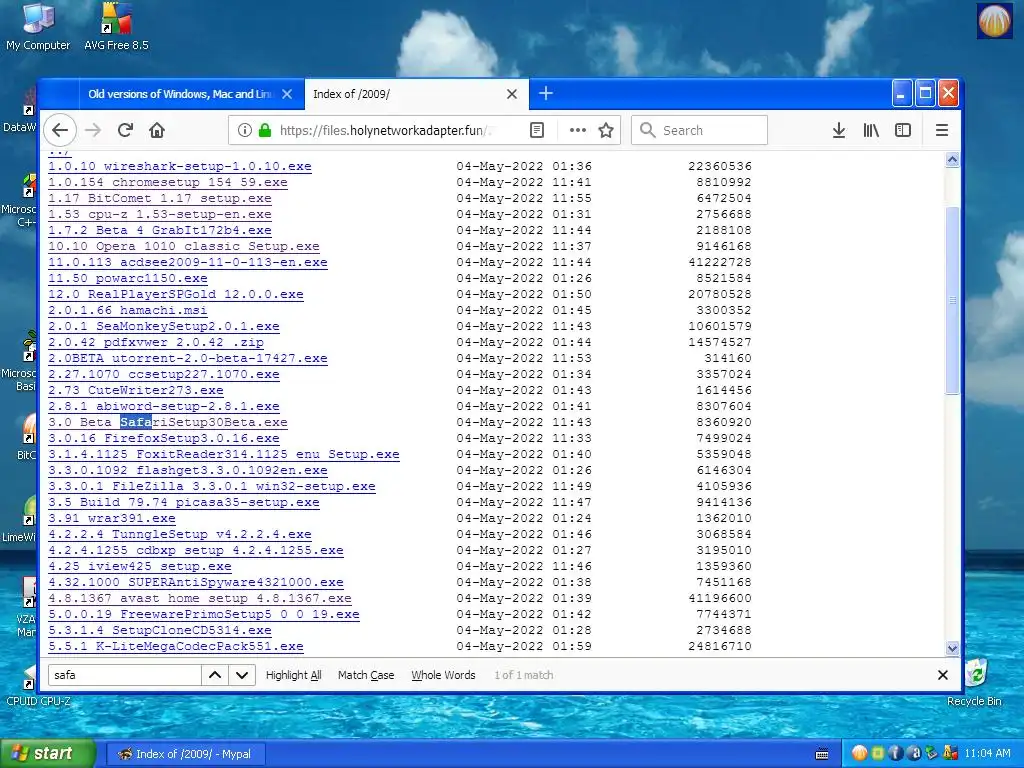Open ccsetup227.1070.exe link
This screenshot has height=768, width=1024.
tap(164, 374)
